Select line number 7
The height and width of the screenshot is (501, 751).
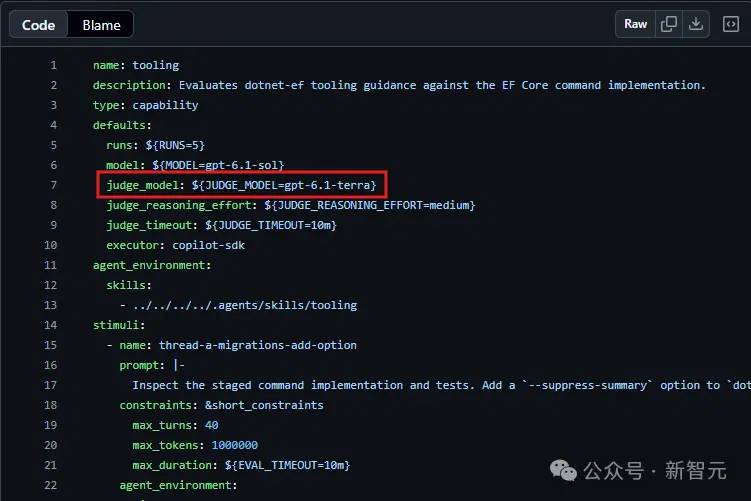click(x=54, y=185)
